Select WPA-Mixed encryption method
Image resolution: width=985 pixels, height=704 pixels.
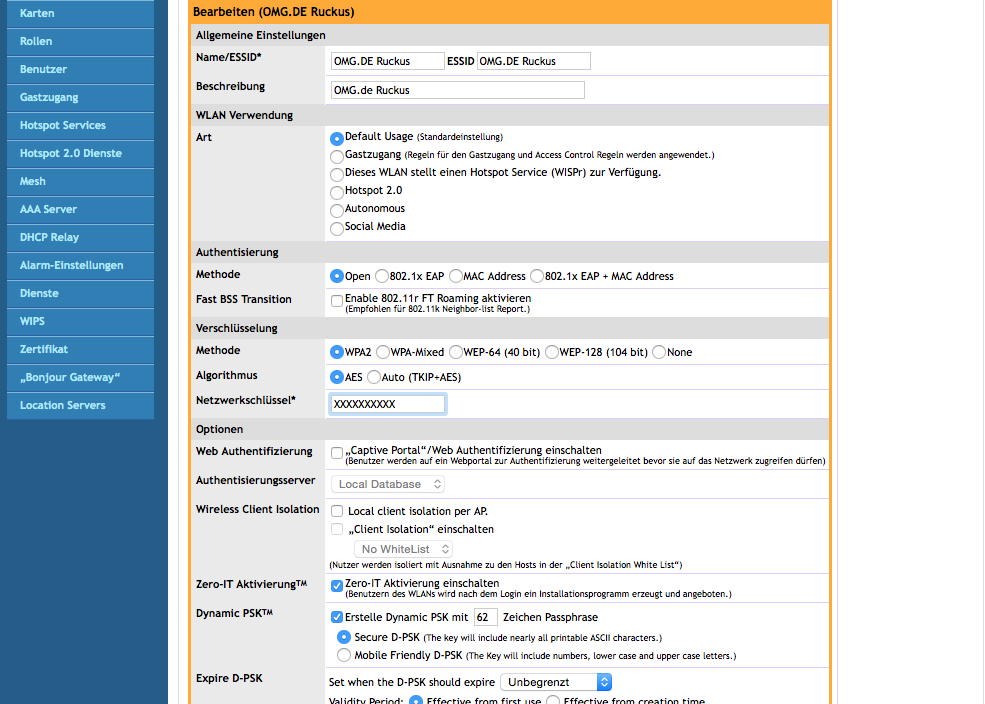click(x=383, y=352)
